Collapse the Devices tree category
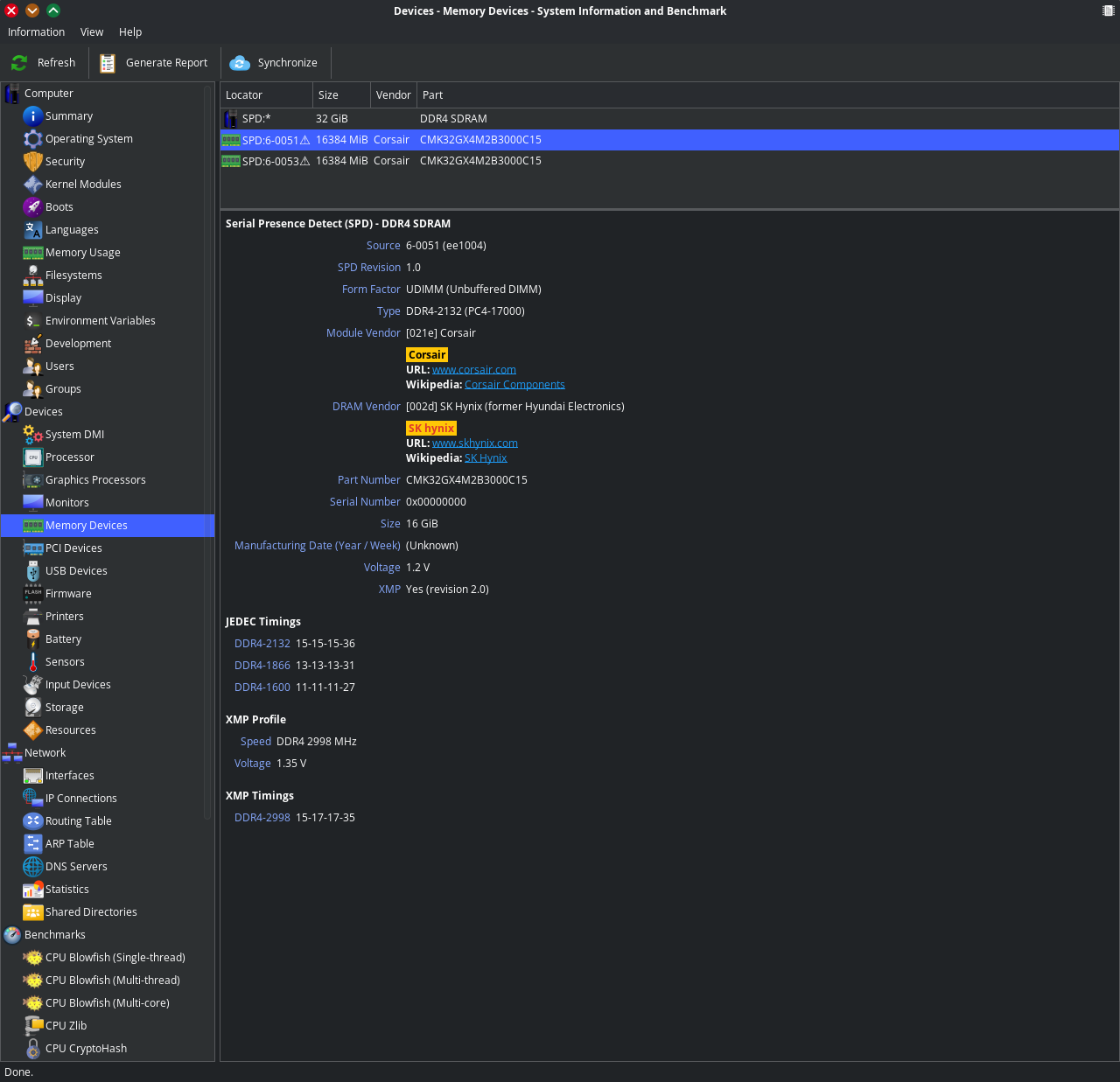 [12, 412]
